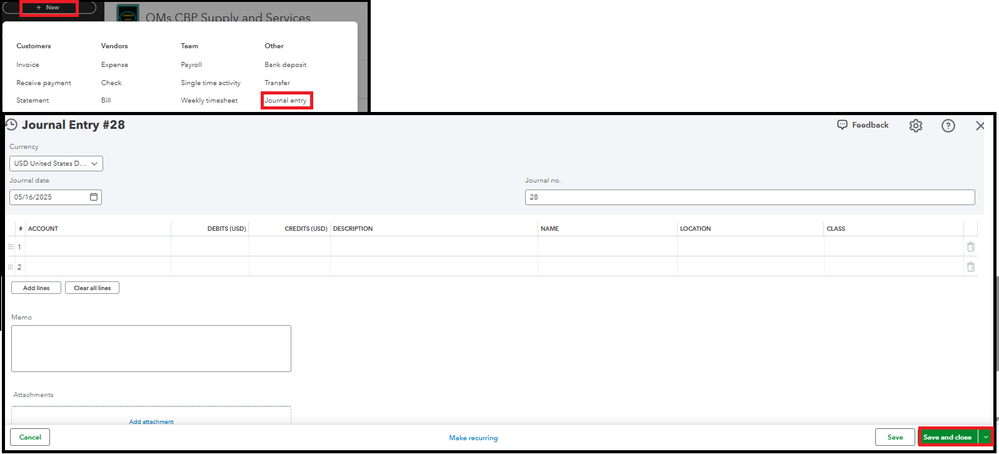Viewport: 999px width, 454px height.
Task: Click the drag handle of line 2
Action: point(10,267)
